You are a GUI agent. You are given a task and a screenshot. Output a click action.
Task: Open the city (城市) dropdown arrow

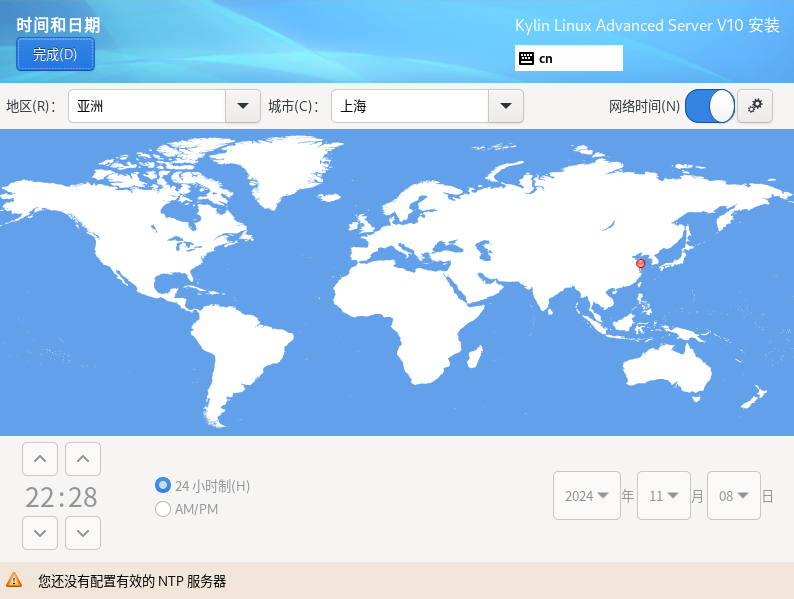[x=505, y=106]
